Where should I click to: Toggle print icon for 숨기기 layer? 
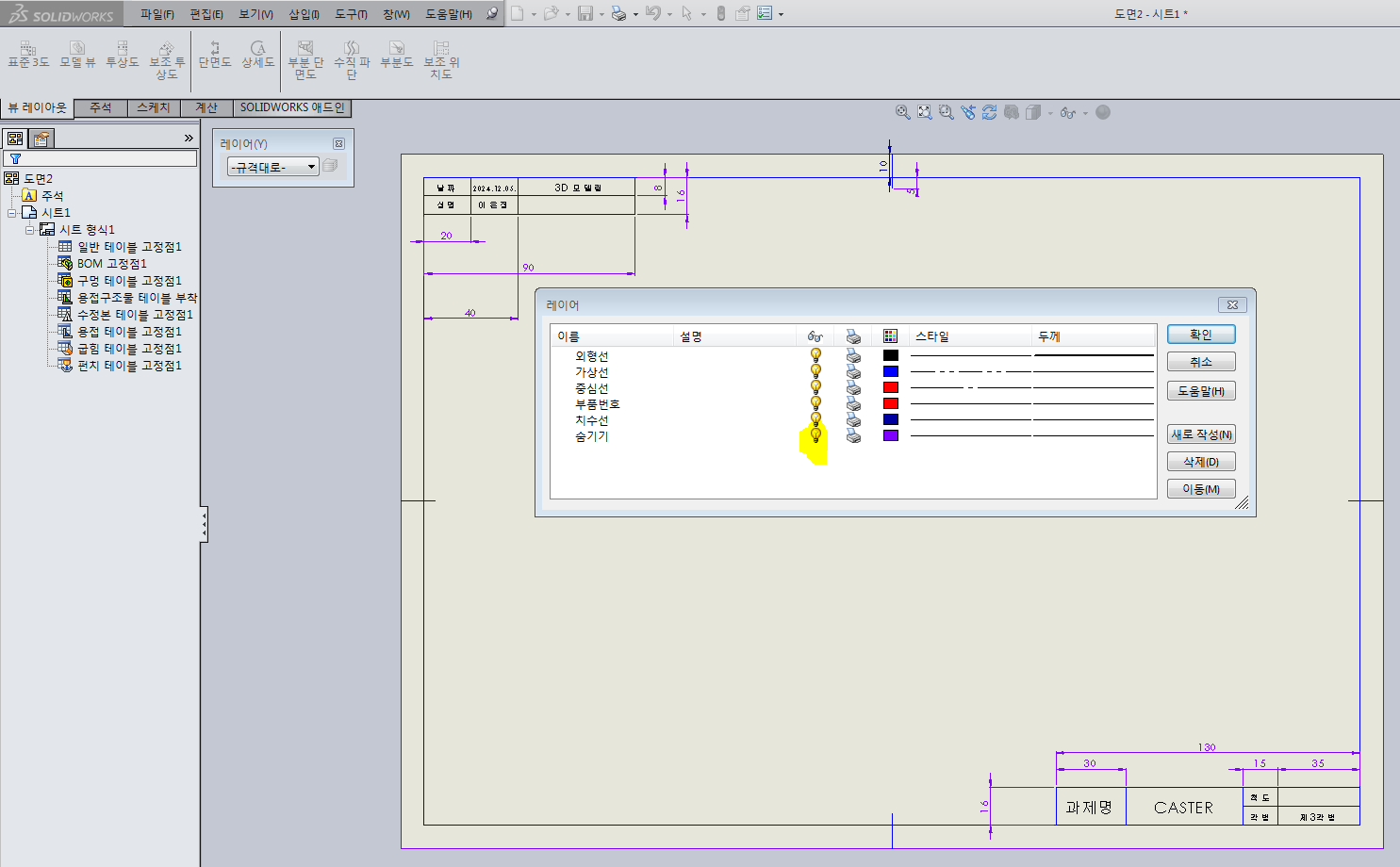click(x=853, y=435)
